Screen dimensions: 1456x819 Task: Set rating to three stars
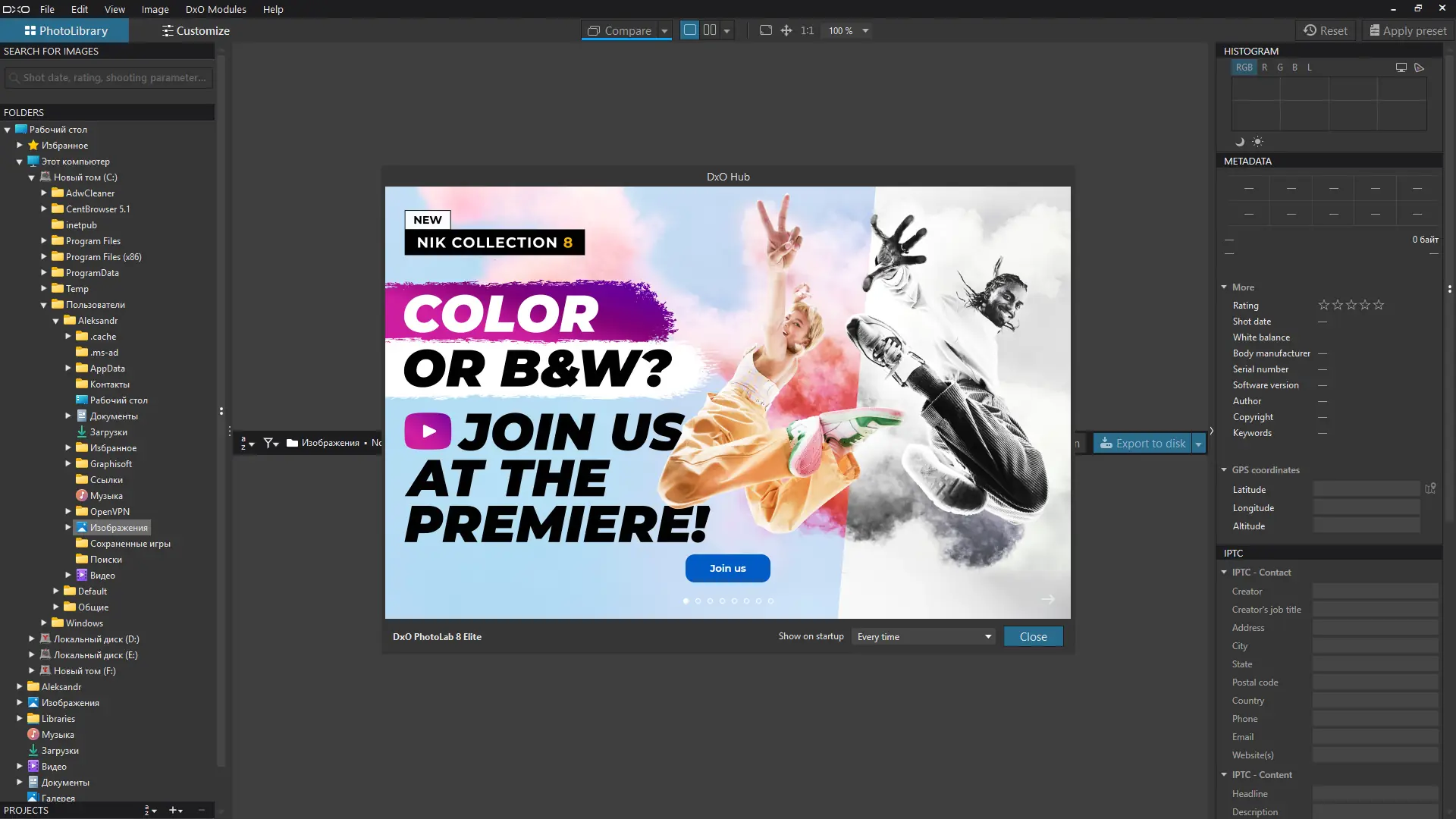tap(1351, 305)
